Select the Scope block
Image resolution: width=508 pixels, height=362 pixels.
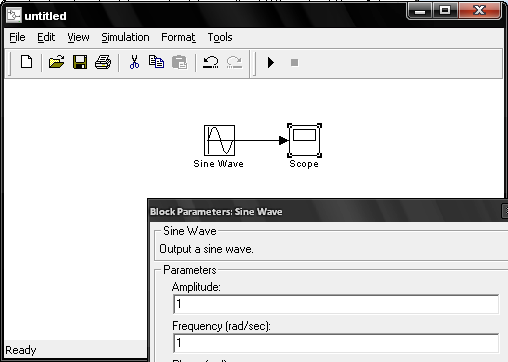pyautogui.click(x=304, y=140)
